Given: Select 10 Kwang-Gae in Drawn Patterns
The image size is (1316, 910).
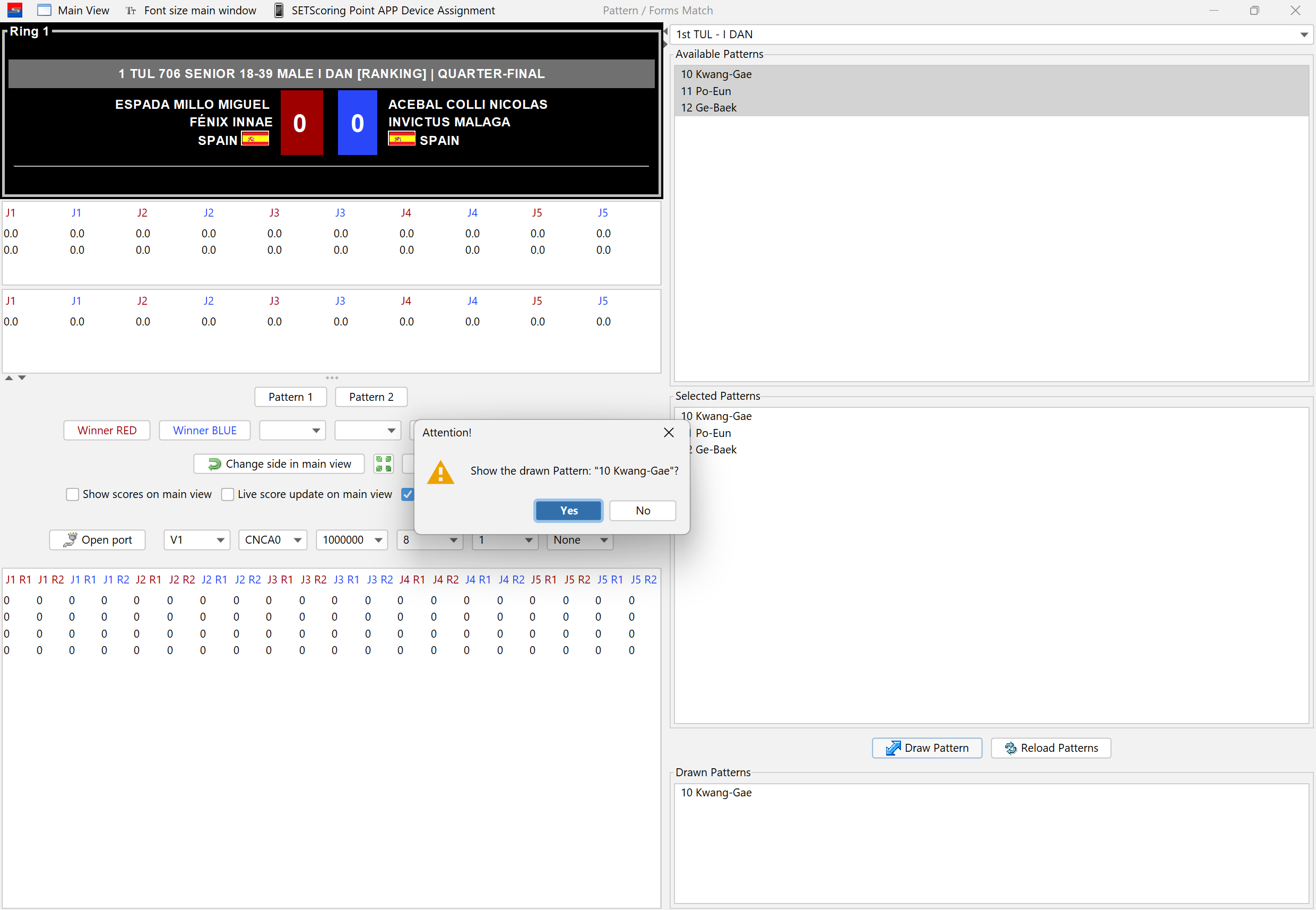Looking at the screenshot, I should pos(991,793).
